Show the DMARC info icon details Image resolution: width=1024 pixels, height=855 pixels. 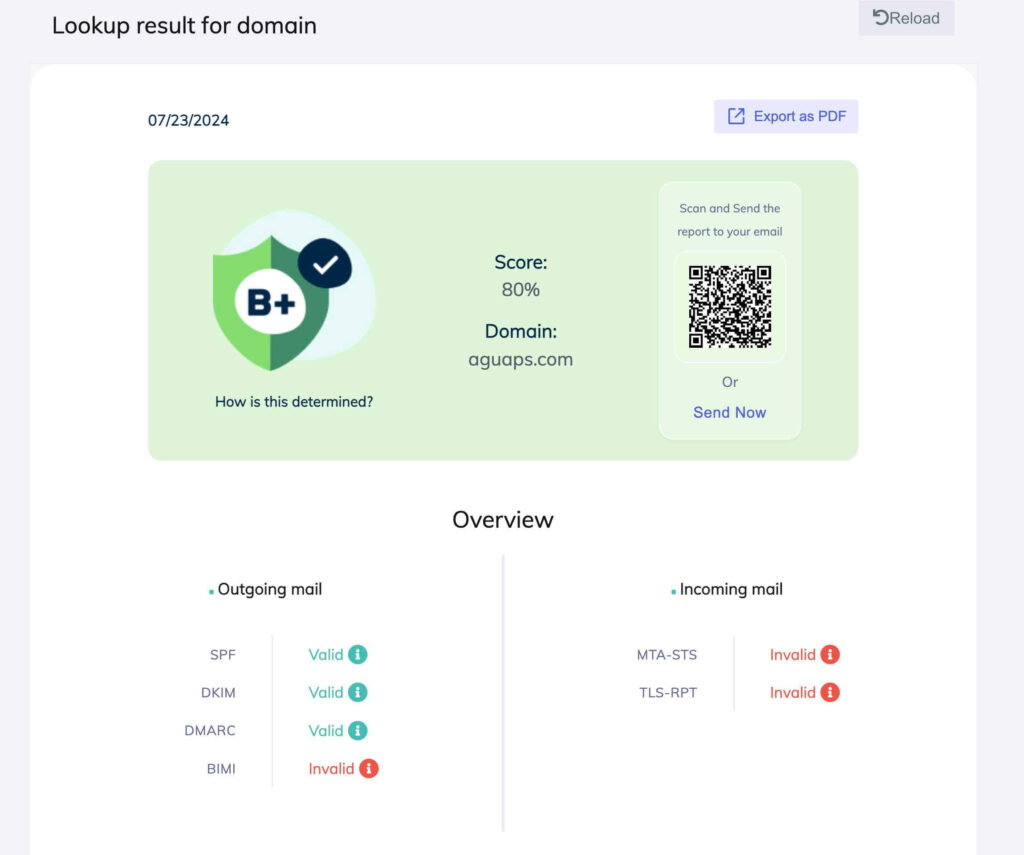[358, 731]
